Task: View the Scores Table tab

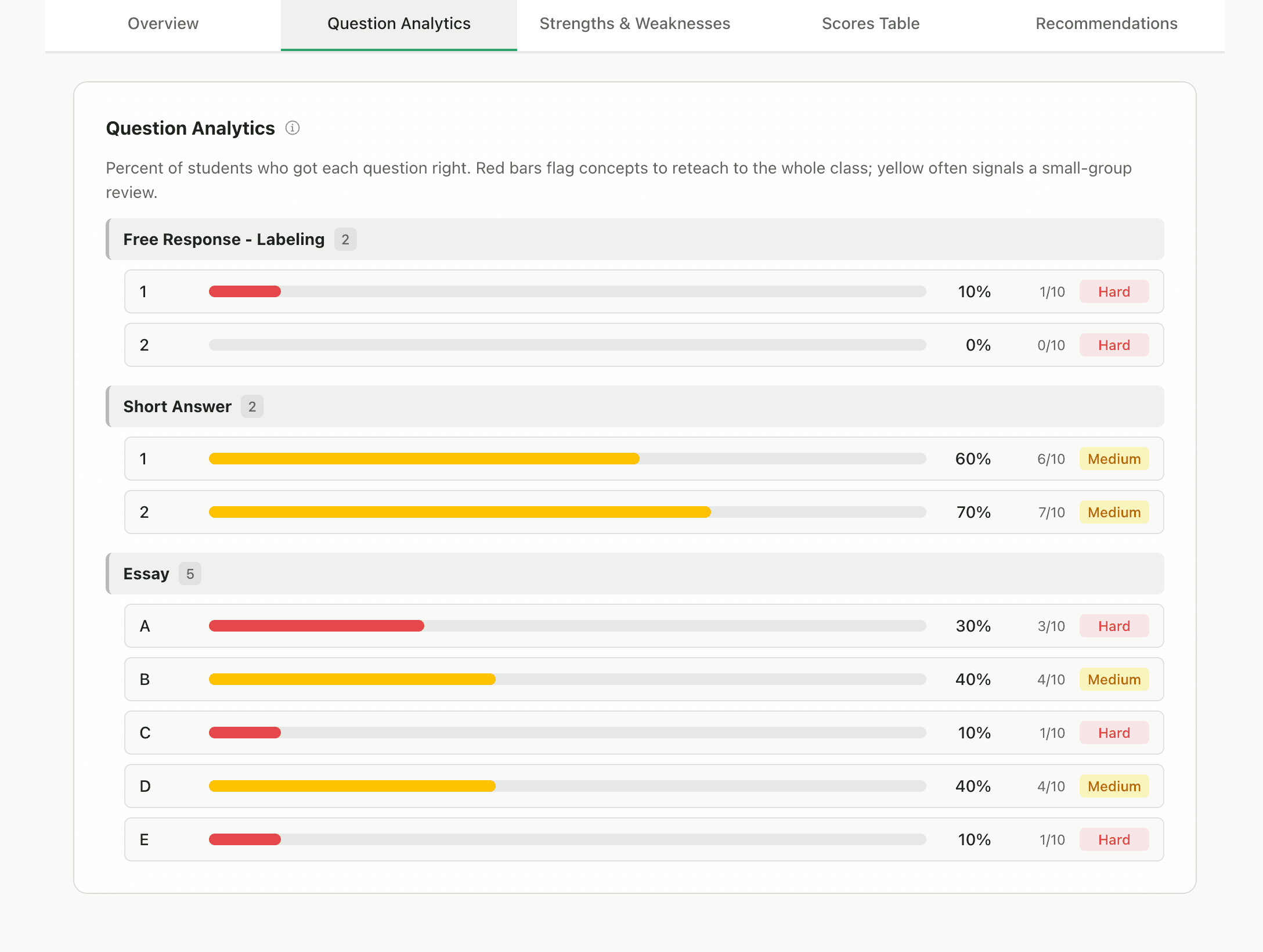Action: coord(869,24)
